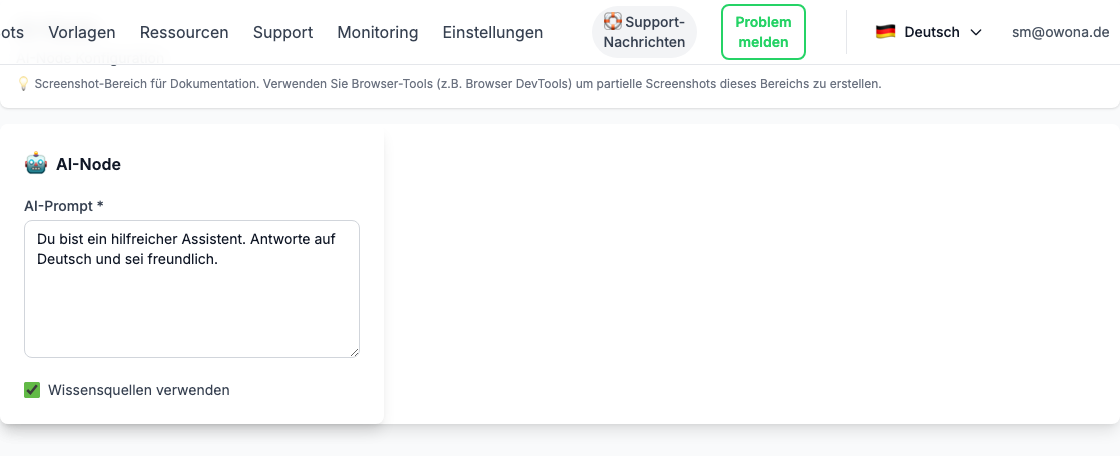Open the Deutsch language dropdown
This screenshot has height=456, width=1120.
tap(928, 32)
